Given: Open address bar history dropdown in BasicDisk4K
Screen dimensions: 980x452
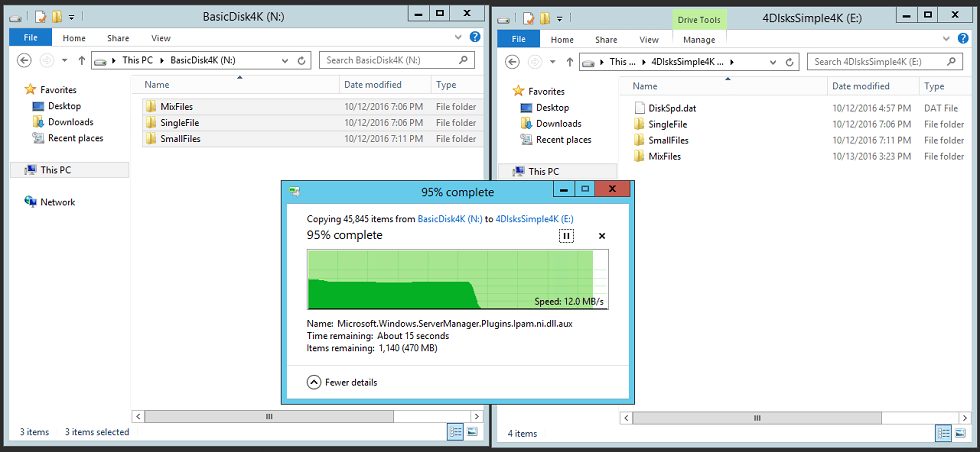Looking at the screenshot, I should pos(287,61).
